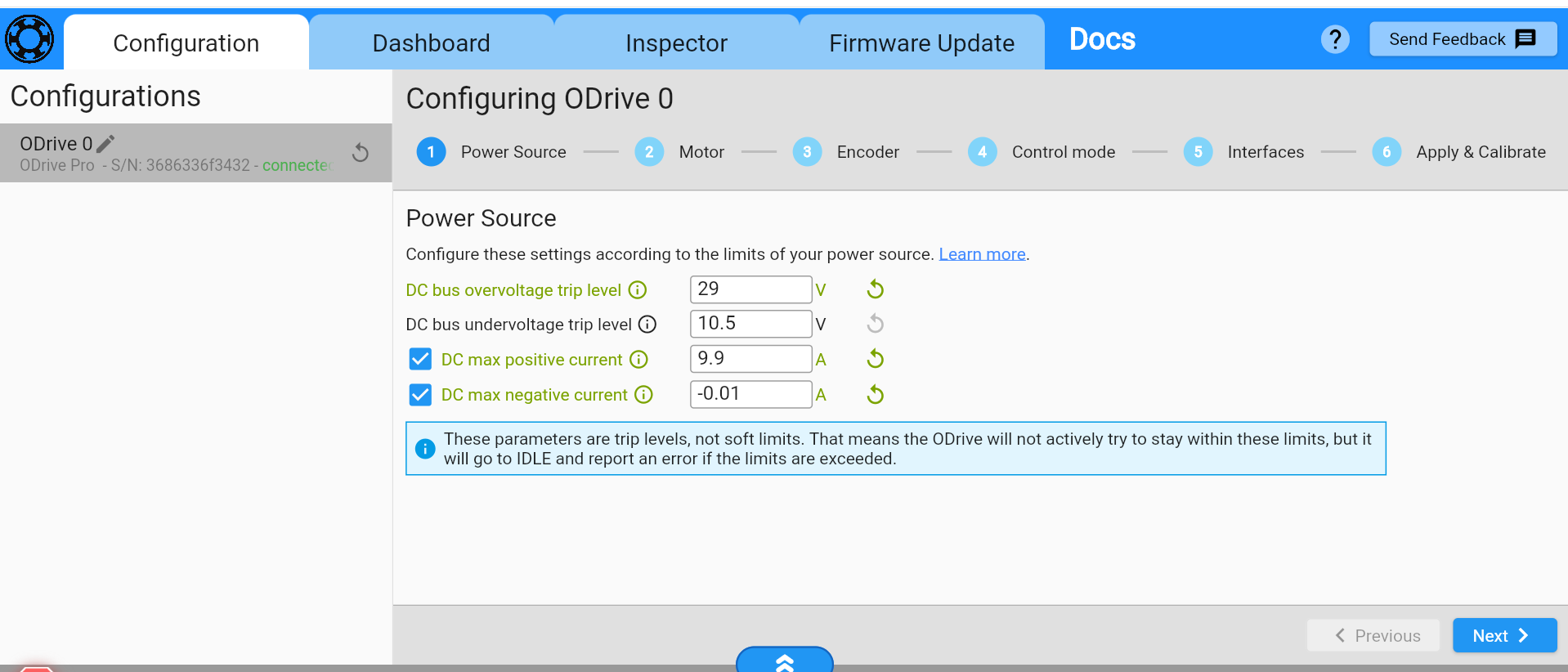The height and width of the screenshot is (672, 1568).
Task: Click the Interfaces step label
Action: (1266, 152)
